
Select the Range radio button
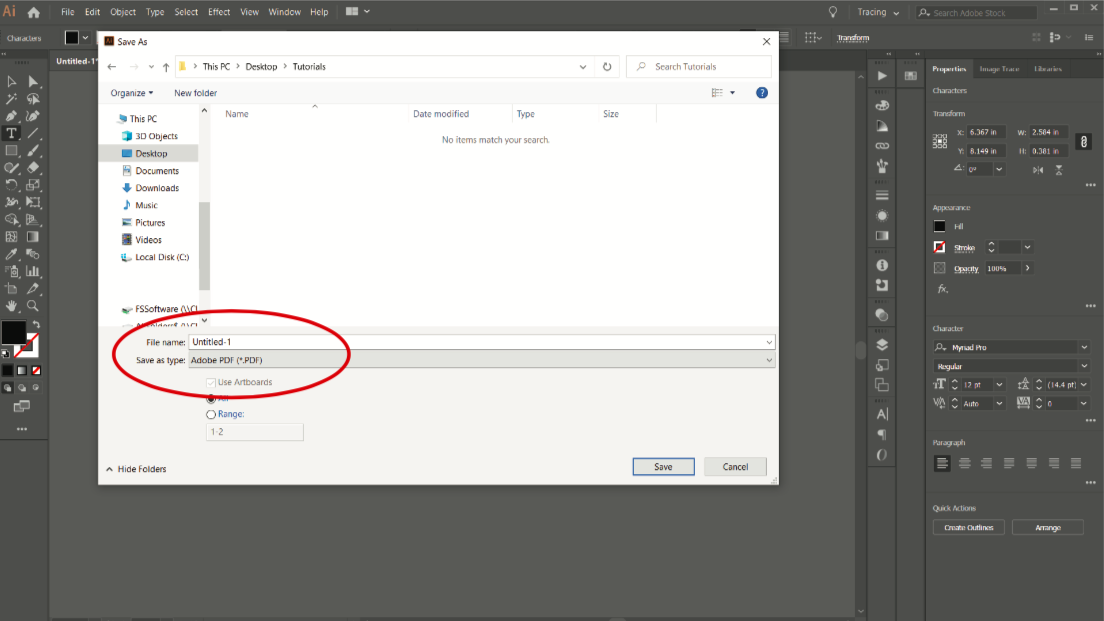tap(211, 414)
